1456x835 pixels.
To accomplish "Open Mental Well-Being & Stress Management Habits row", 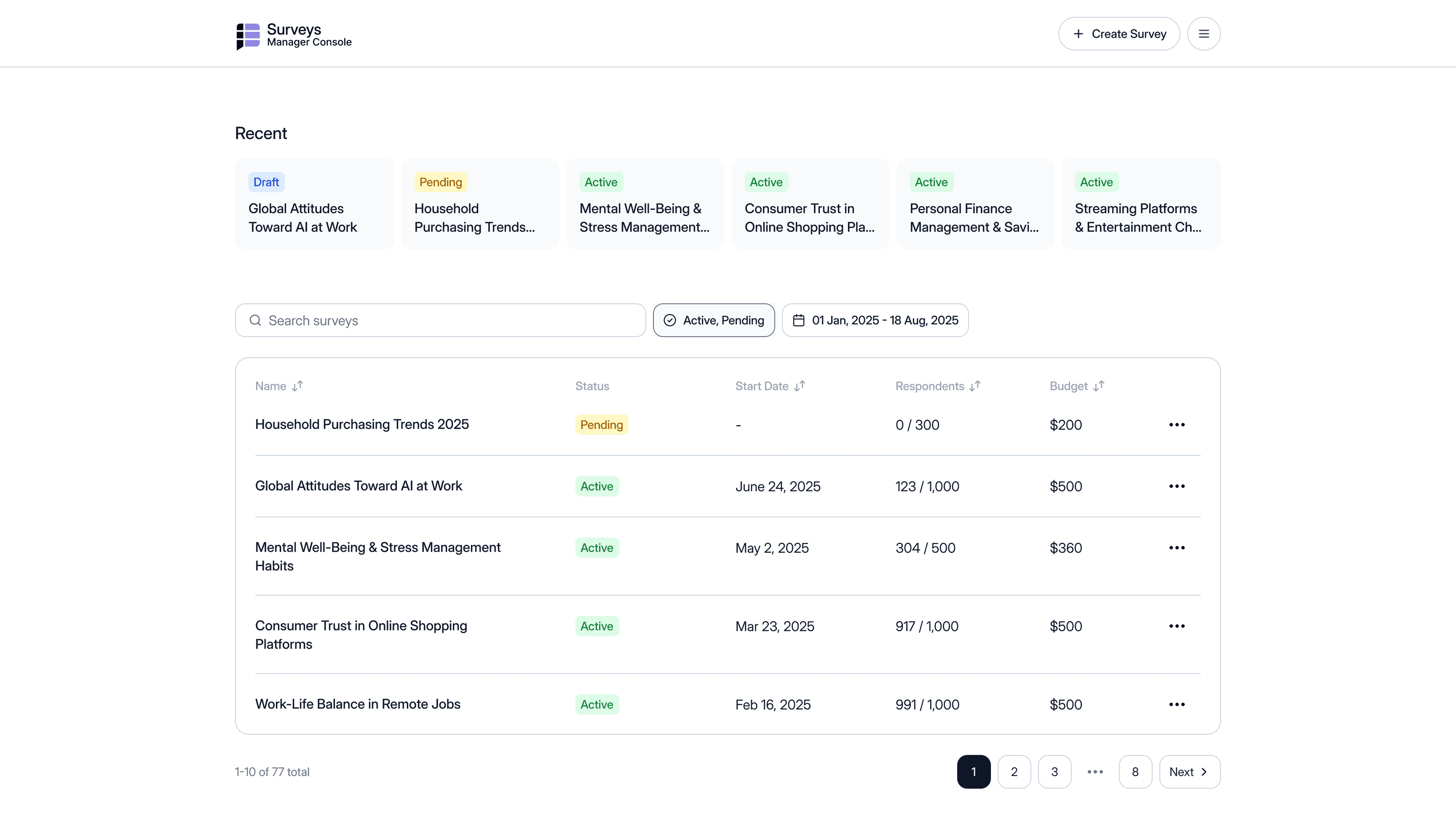I will [x=378, y=556].
